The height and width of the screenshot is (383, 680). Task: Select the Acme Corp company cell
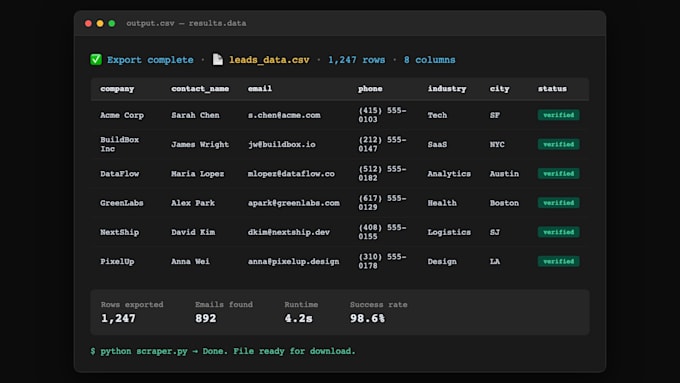122,115
